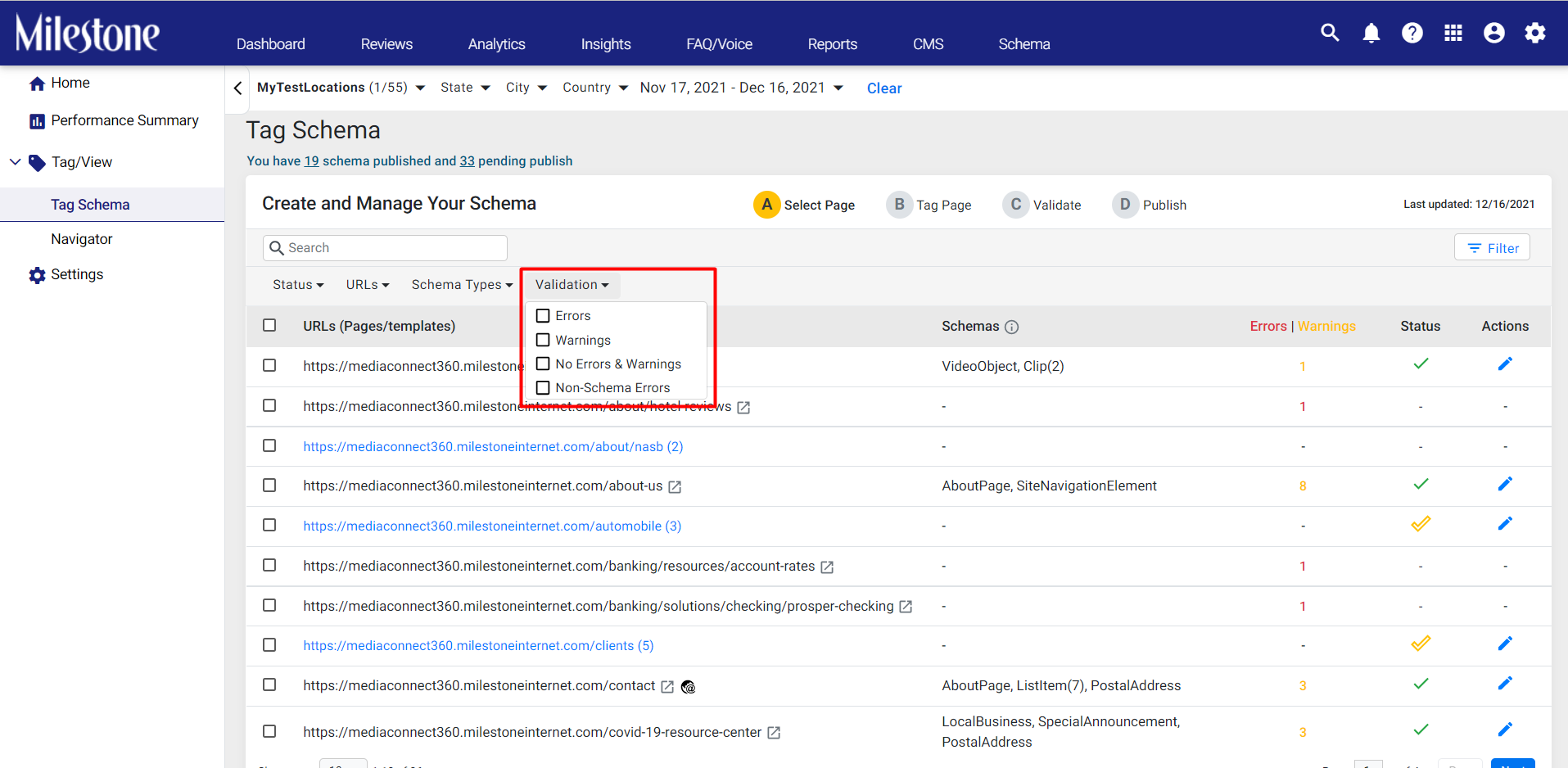Select the about-us row checkbox
1568x768 pixels.
pos(269,486)
